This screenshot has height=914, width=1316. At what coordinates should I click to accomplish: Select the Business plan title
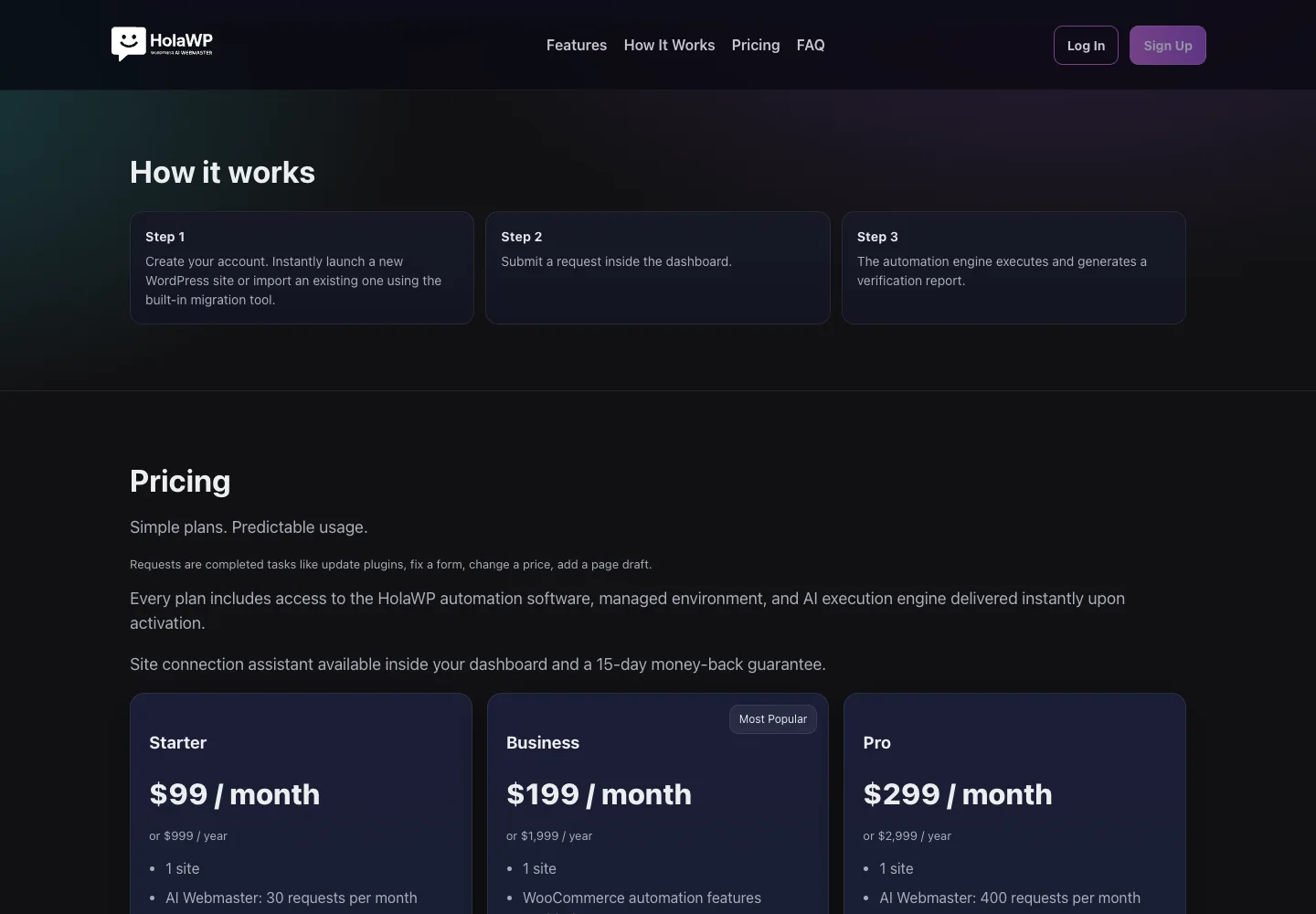[x=543, y=743]
